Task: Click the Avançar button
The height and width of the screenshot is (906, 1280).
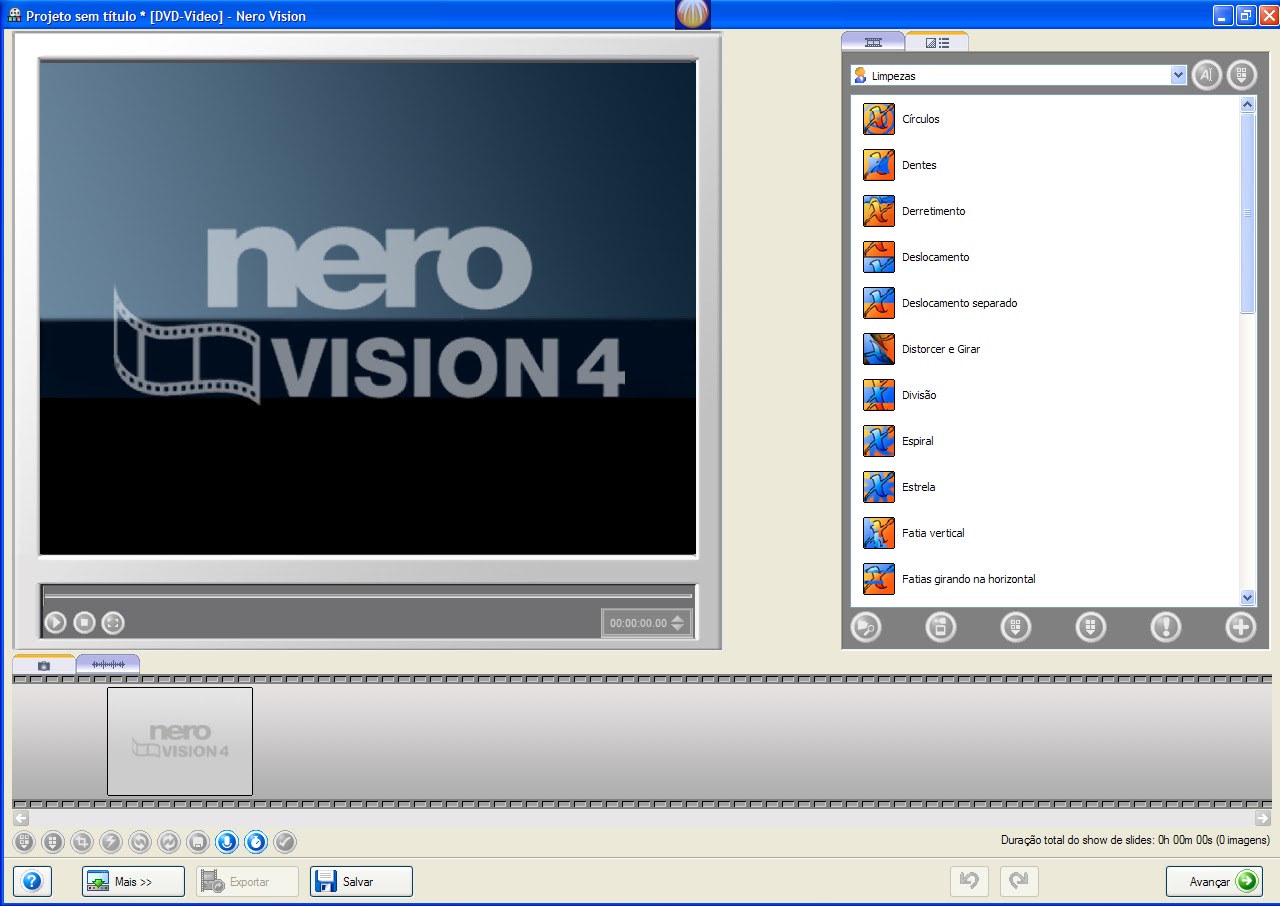Action: 1214,882
